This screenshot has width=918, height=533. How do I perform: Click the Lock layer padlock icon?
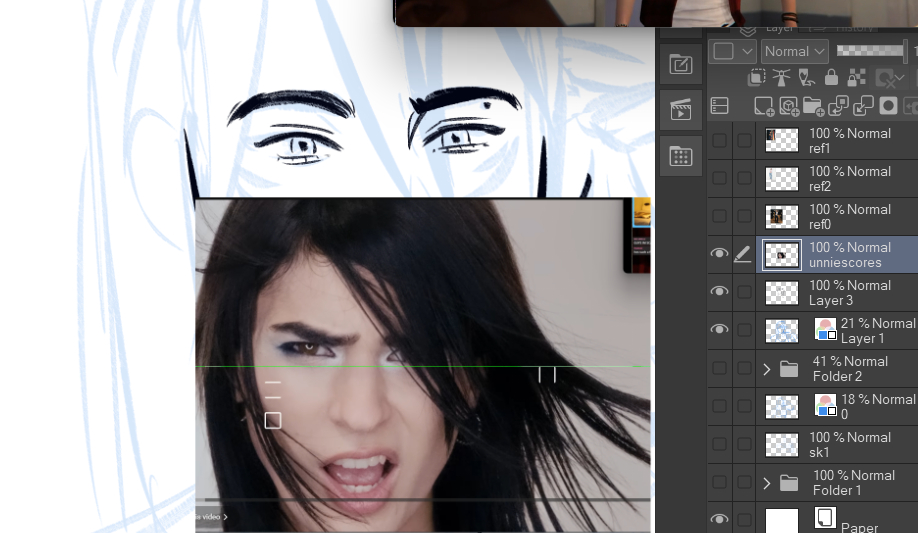pos(831,77)
